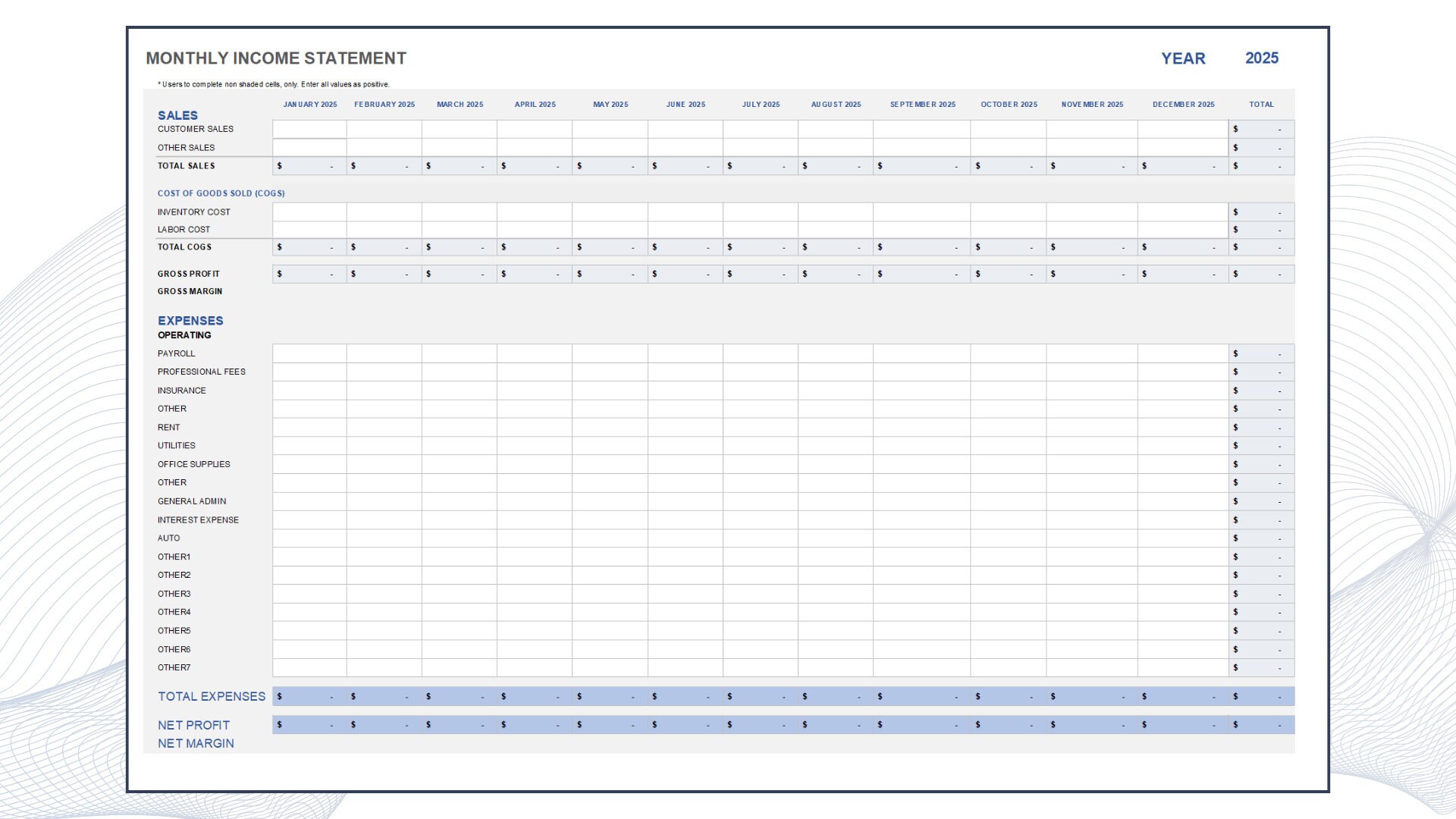This screenshot has width=1456, height=819.
Task: Select the September 2025 Utilities cell
Action: point(923,445)
